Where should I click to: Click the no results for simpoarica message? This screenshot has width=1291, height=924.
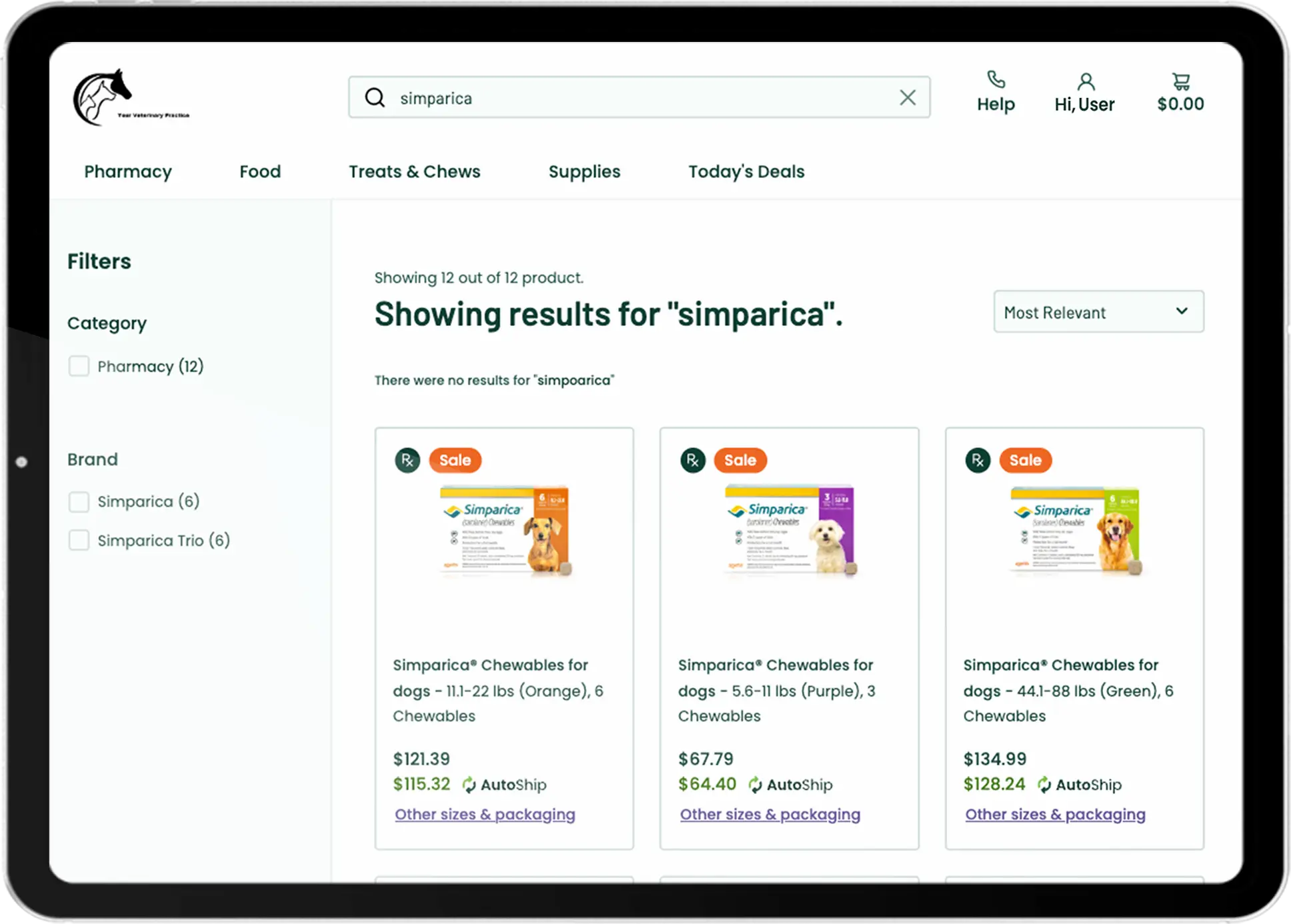[494, 380]
